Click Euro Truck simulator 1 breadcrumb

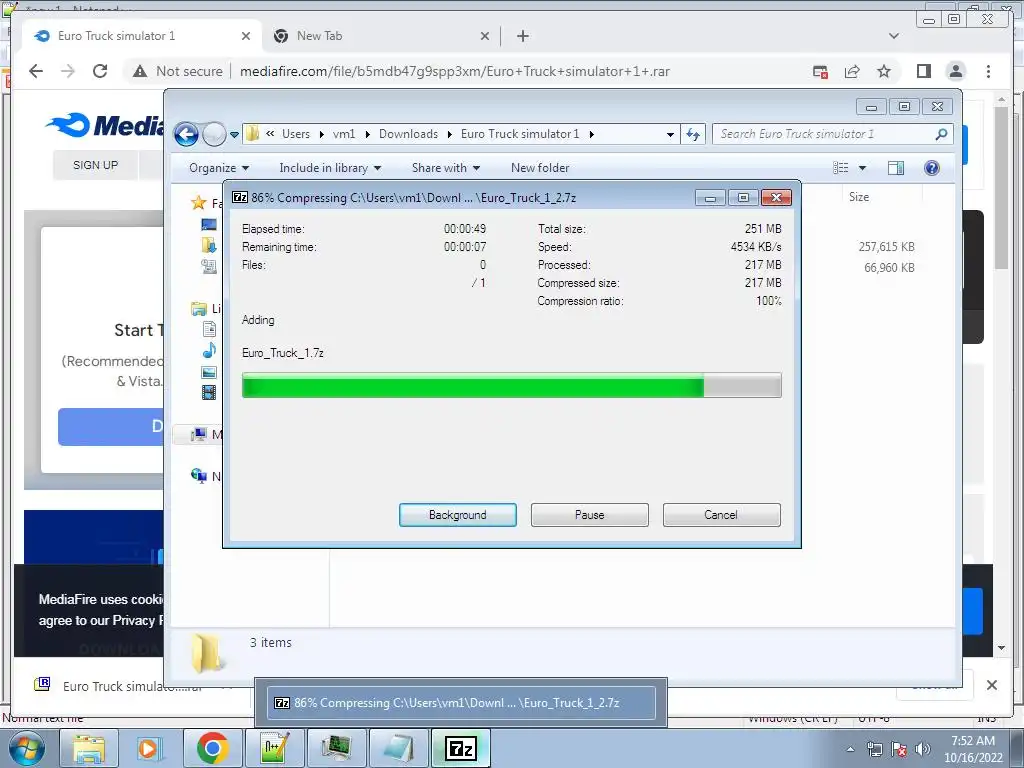[520, 134]
